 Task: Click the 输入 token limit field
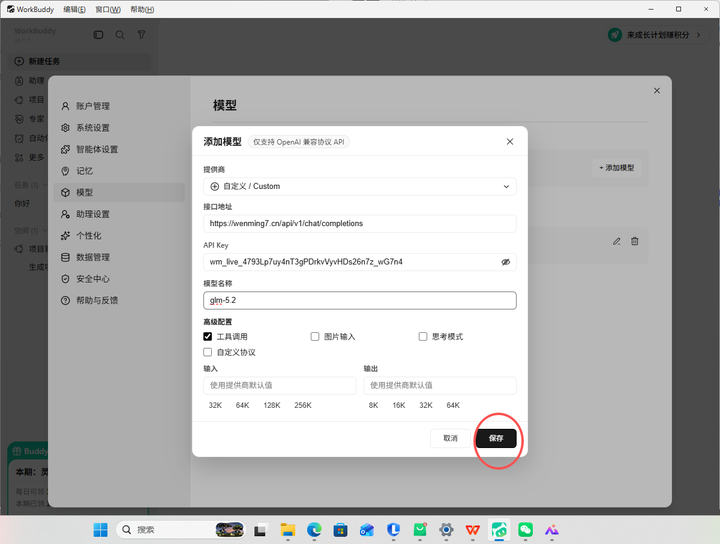coord(280,386)
